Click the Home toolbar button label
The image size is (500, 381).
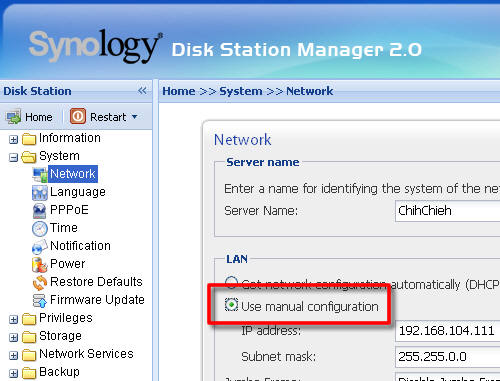[39, 117]
